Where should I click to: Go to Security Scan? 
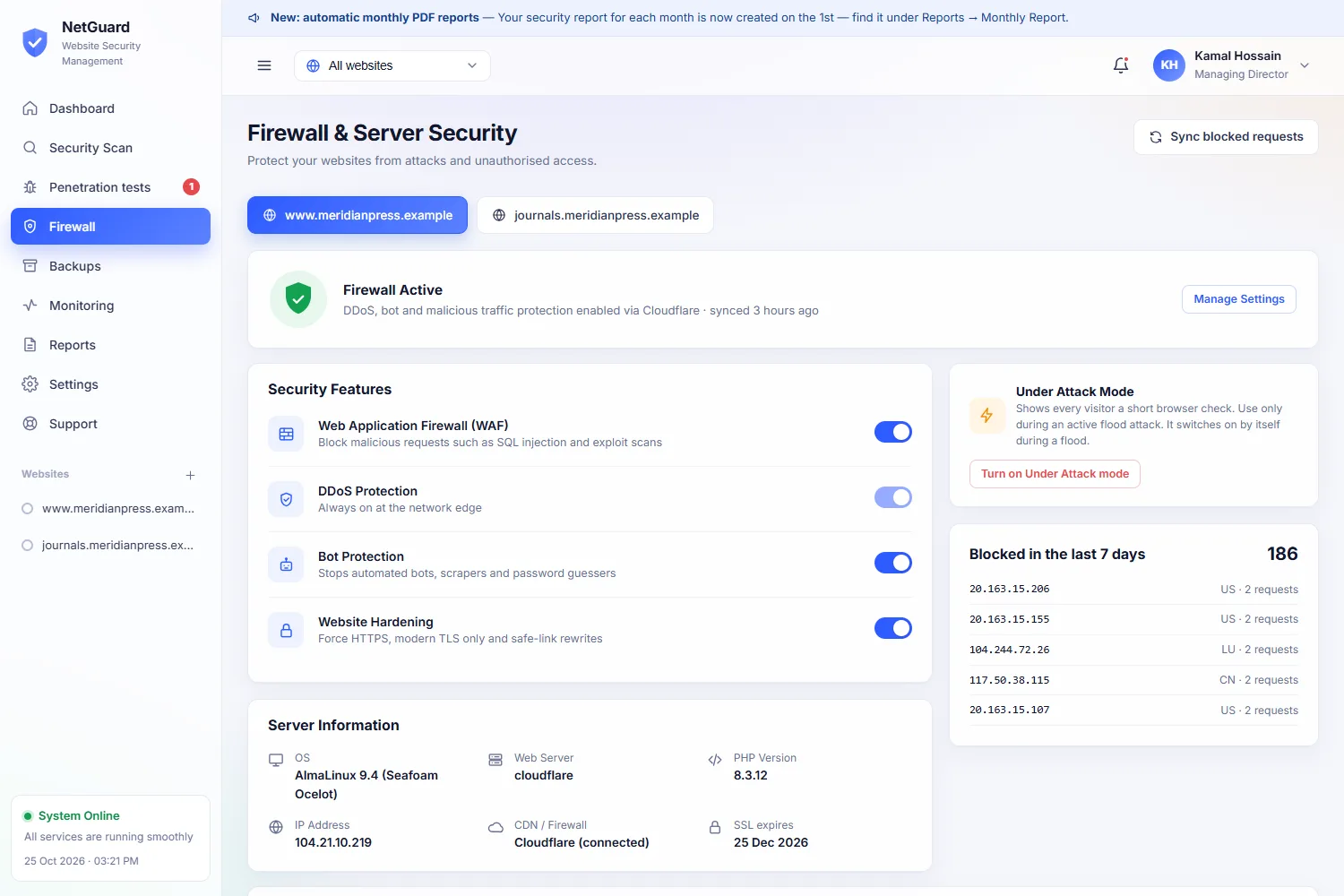tap(110, 148)
